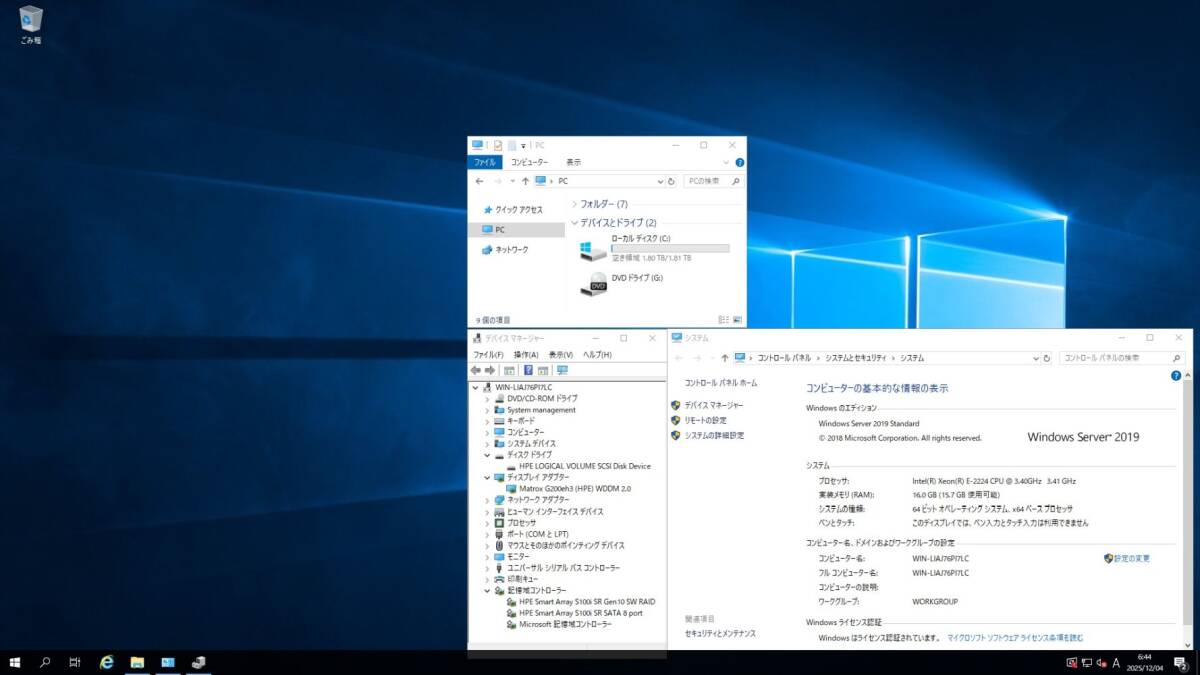1200x675 pixels.
Task: Expand the ネットワーク アダプター tree node
Action: [487, 500]
